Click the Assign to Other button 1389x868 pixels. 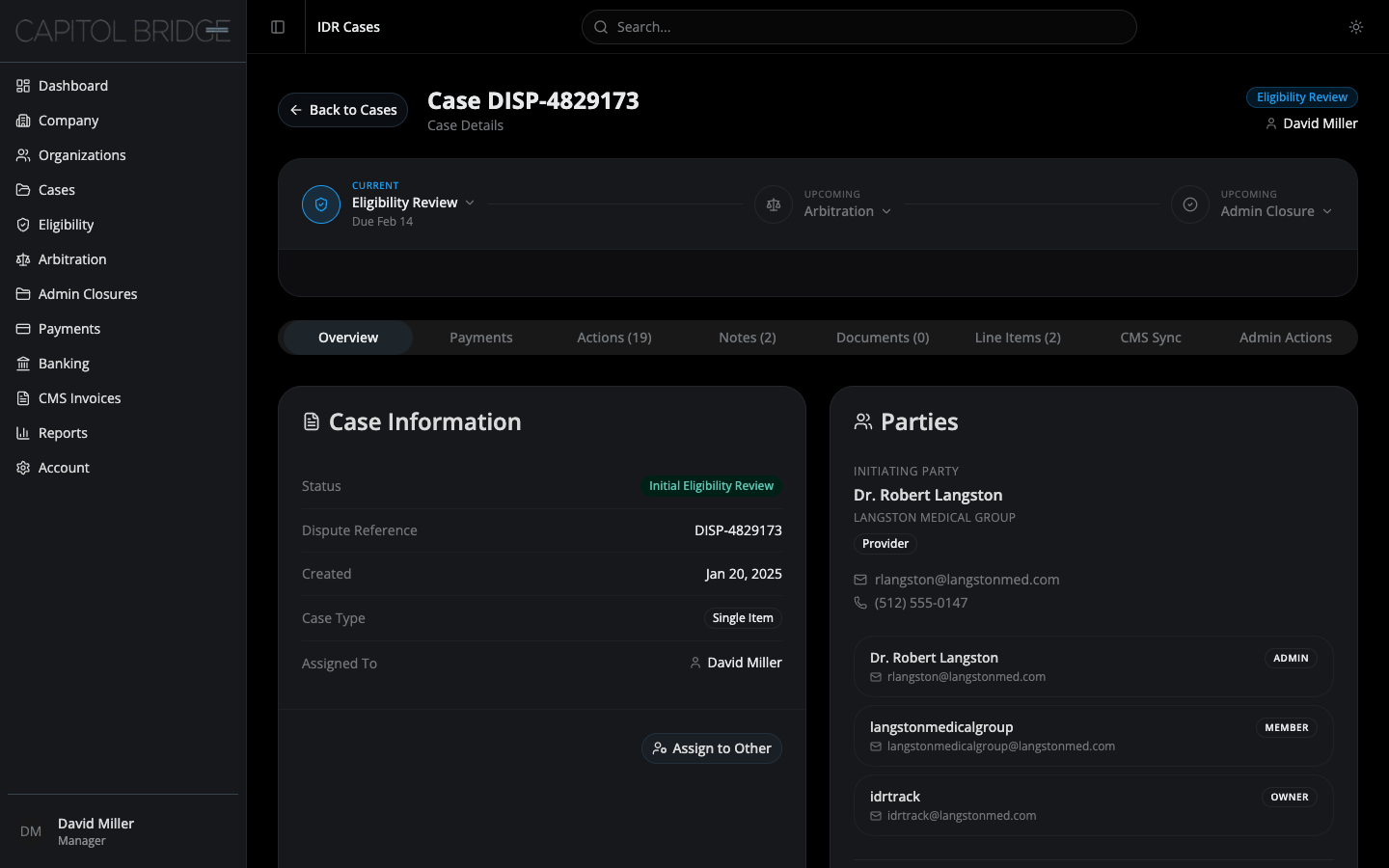(712, 748)
